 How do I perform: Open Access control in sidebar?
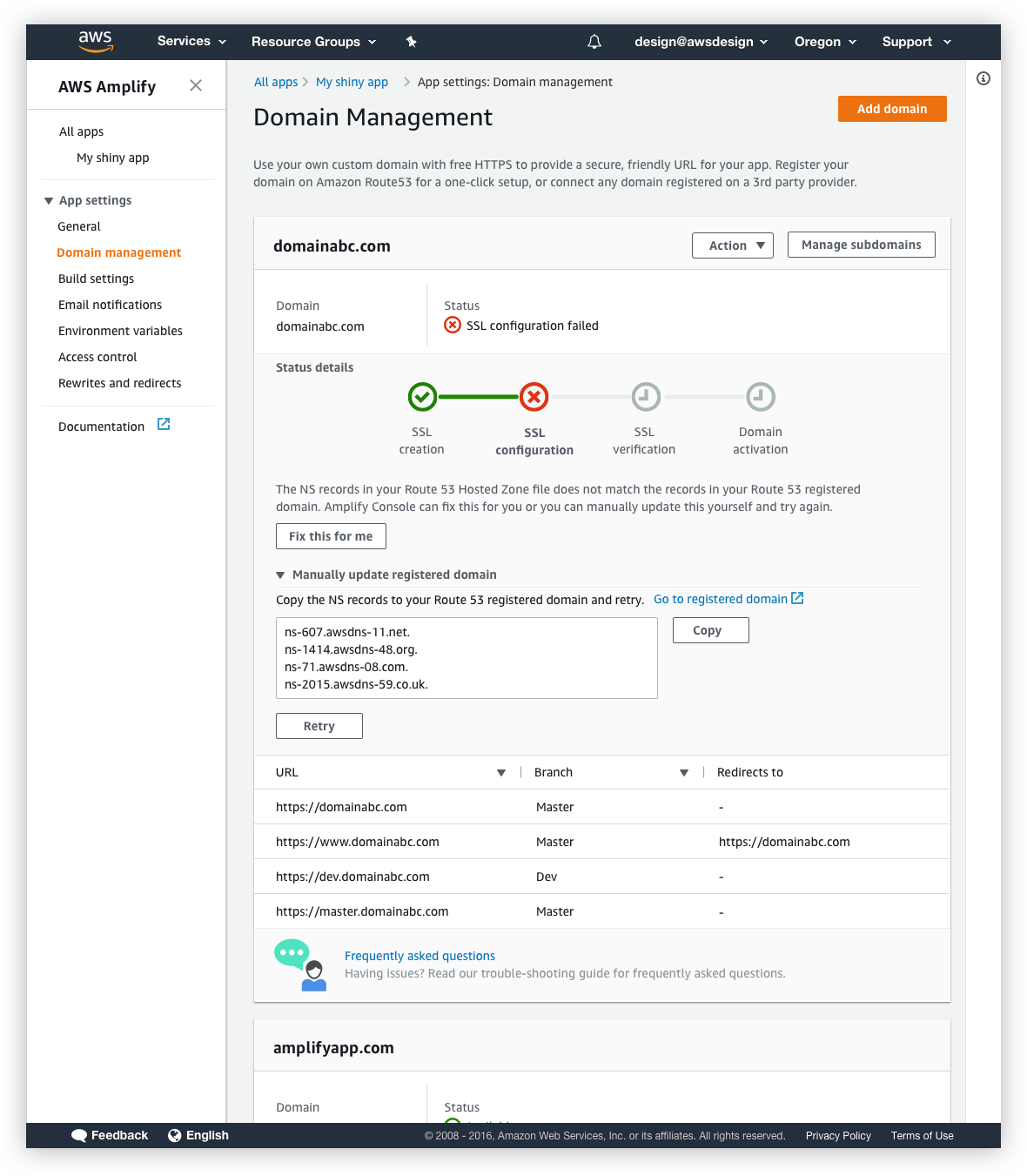coord(97,357)
